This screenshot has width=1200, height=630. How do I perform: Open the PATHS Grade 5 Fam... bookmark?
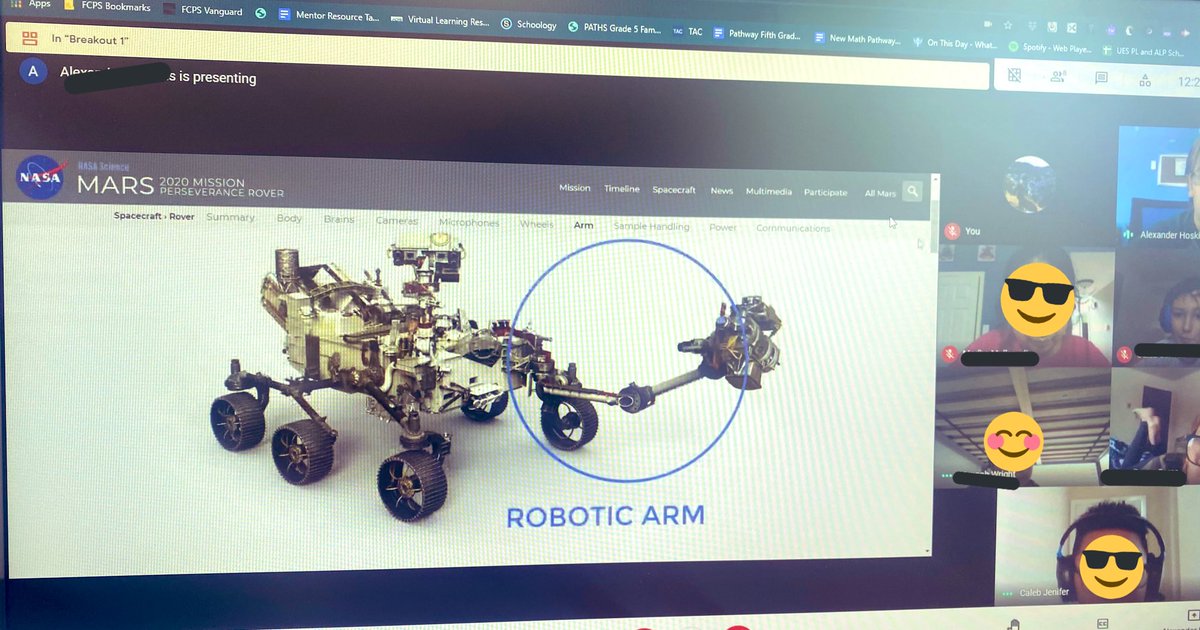point(614,29)
